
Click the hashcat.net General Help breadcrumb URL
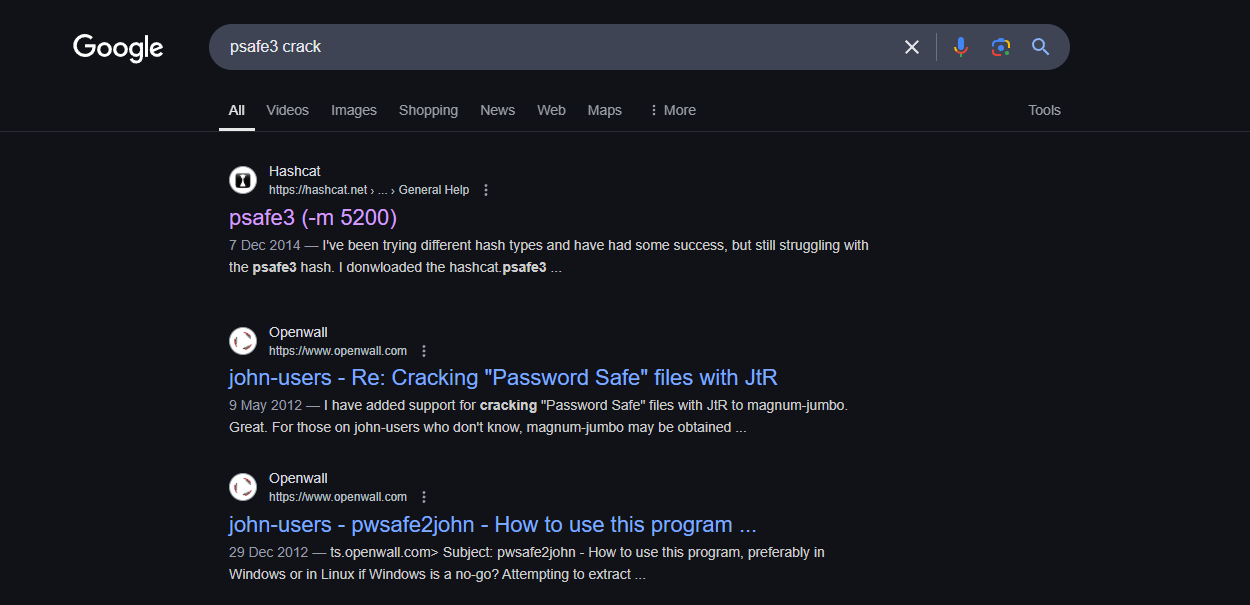369,190
